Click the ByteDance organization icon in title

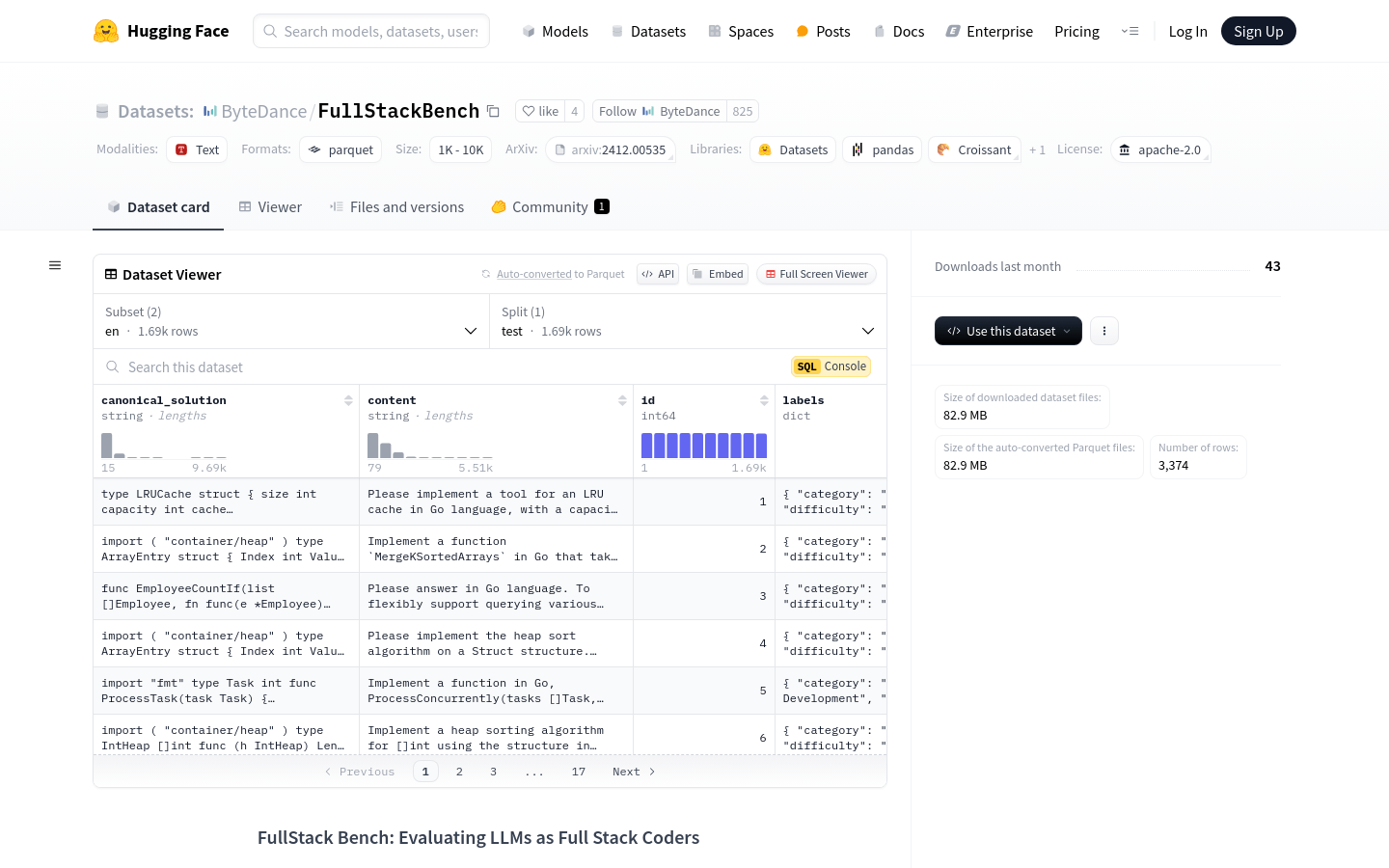pos(209,111)
